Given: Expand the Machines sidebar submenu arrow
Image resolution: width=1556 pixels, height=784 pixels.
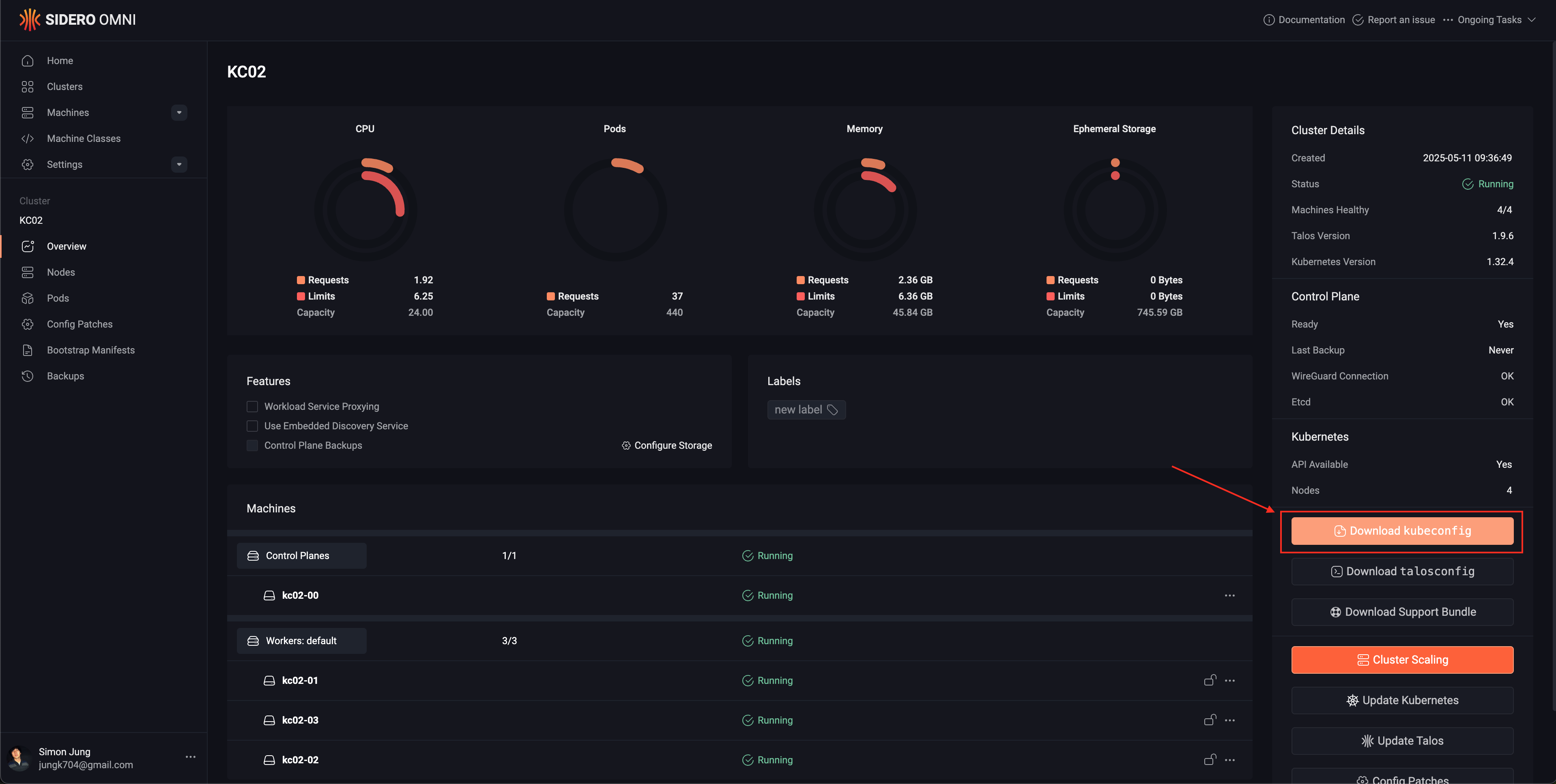Looking at the screenshot, I should pos(179,113).
